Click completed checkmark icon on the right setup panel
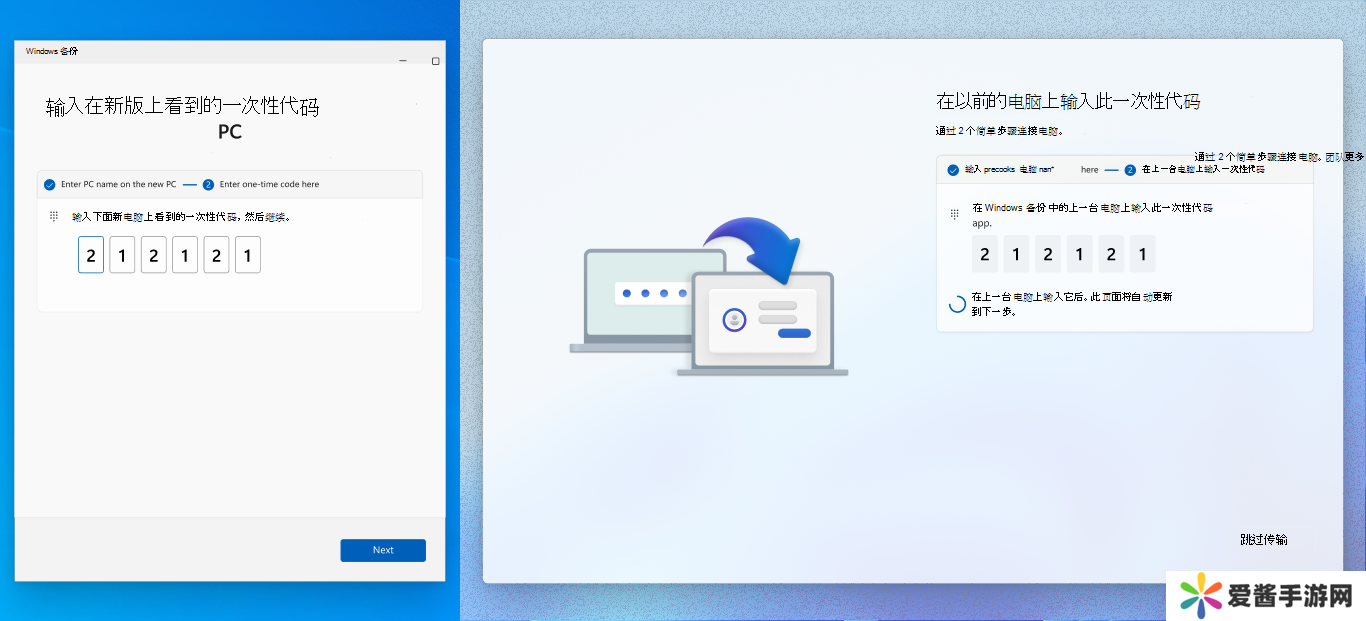This screenshot has width=1366, height=621. [953, 170]
